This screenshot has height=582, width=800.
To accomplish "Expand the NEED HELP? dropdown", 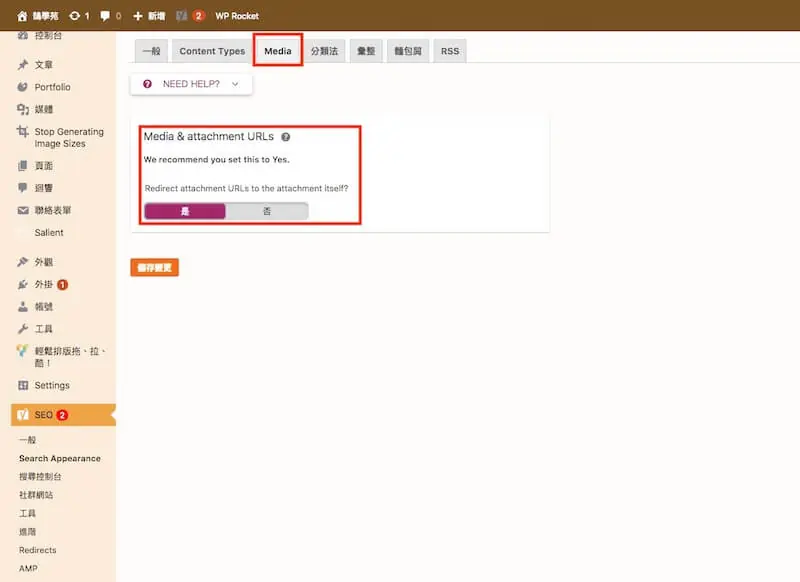I will 191,84.
